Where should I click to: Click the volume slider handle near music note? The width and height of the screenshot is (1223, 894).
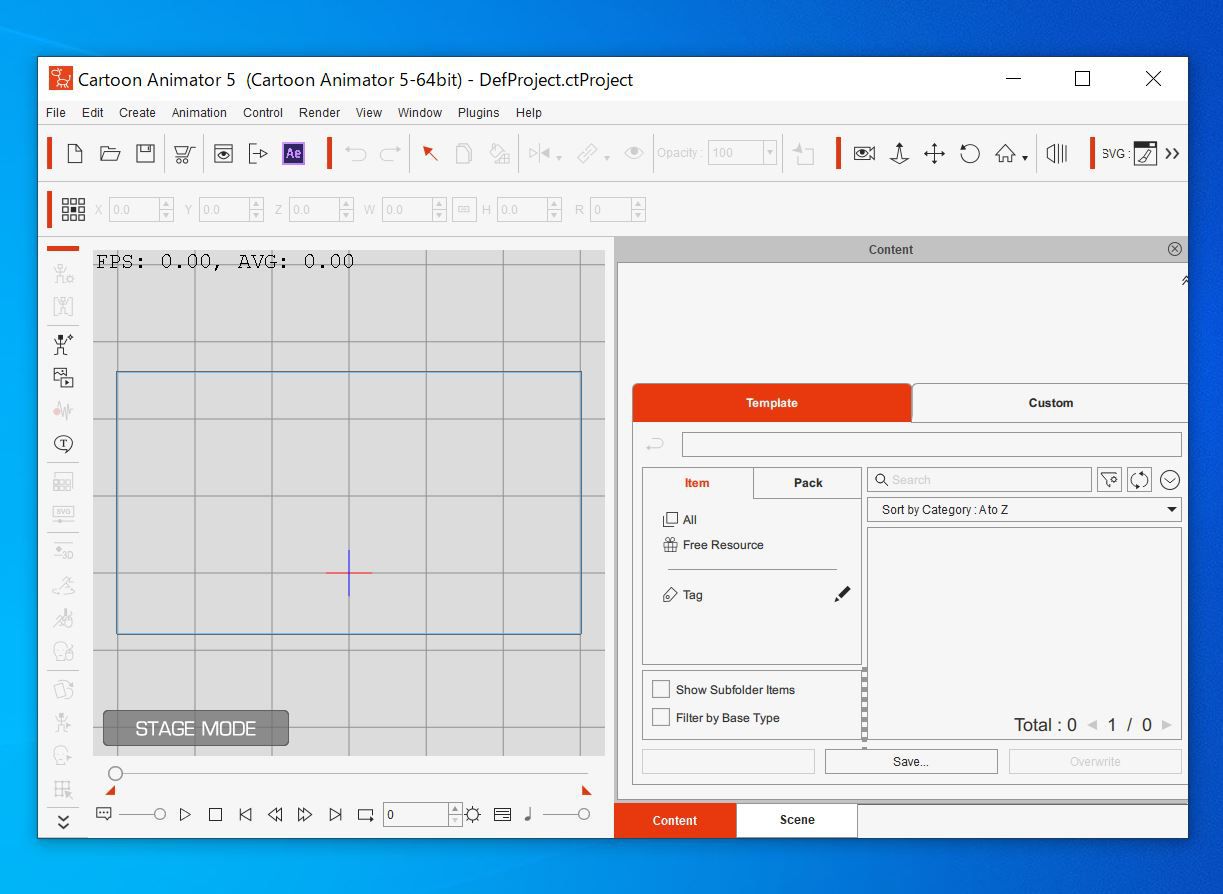(584, 814)
